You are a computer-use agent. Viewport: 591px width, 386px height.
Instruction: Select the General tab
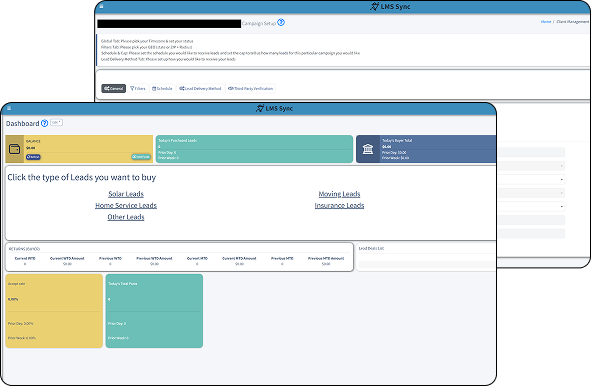point(113,89)
